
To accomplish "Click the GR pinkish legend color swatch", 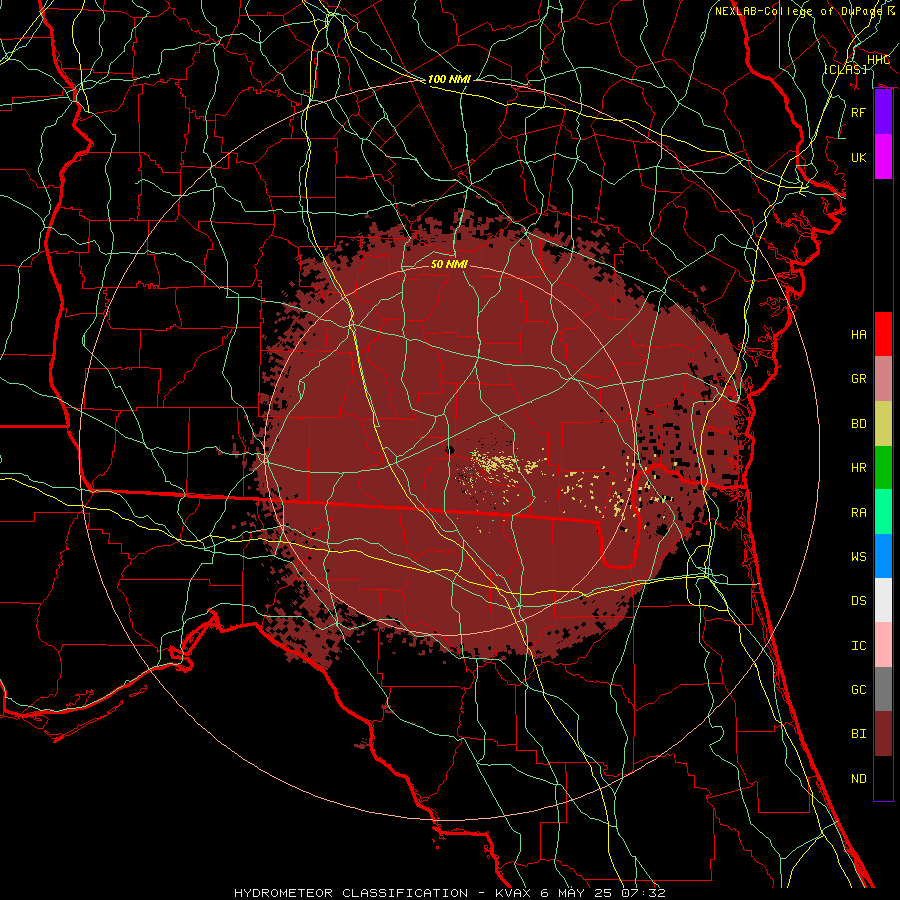I will pyautogui.click(x=883, y=379).
